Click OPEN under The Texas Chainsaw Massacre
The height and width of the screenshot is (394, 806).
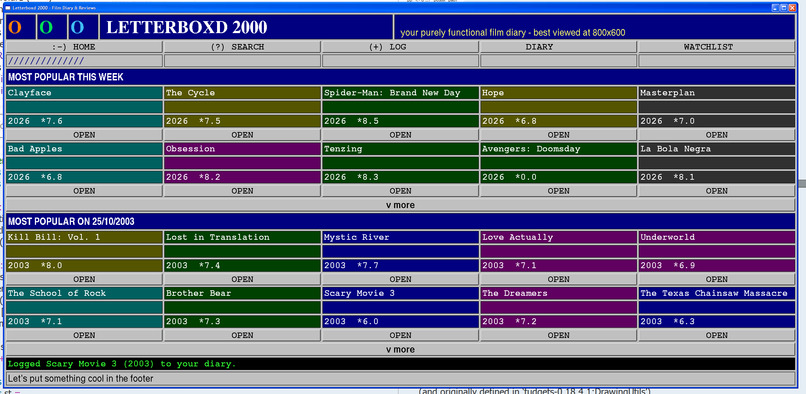717,335
